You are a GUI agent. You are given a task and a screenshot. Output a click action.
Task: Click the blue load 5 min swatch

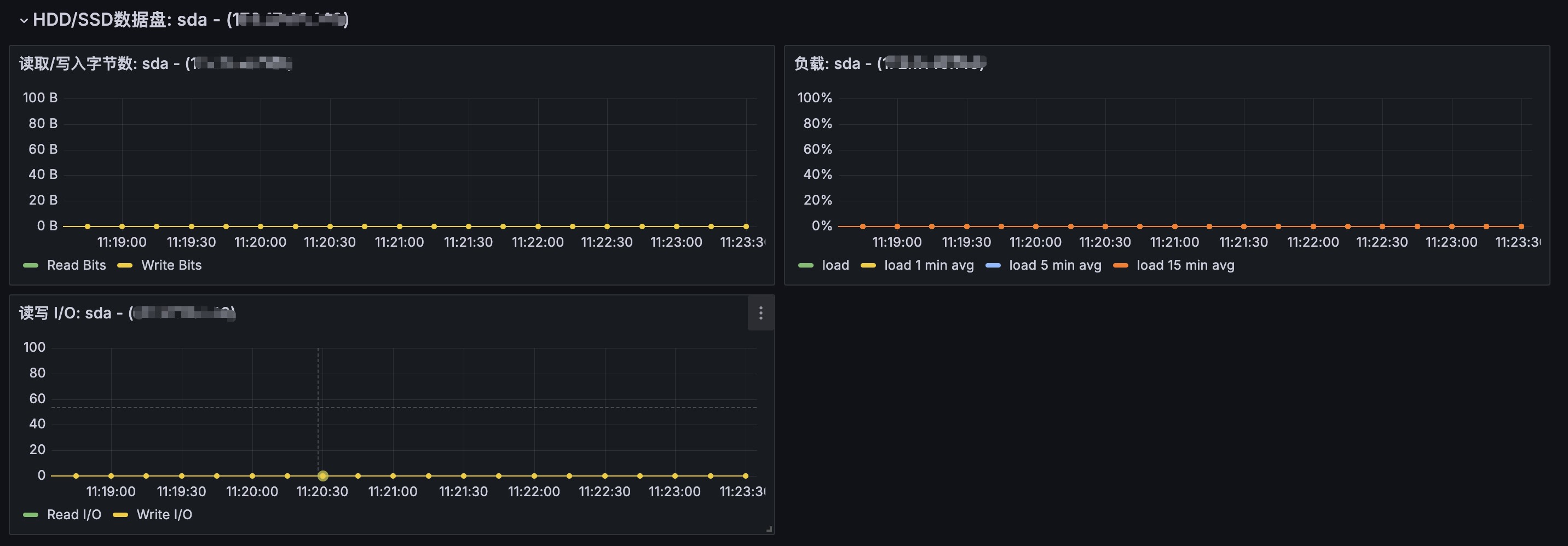coord(993,266)
